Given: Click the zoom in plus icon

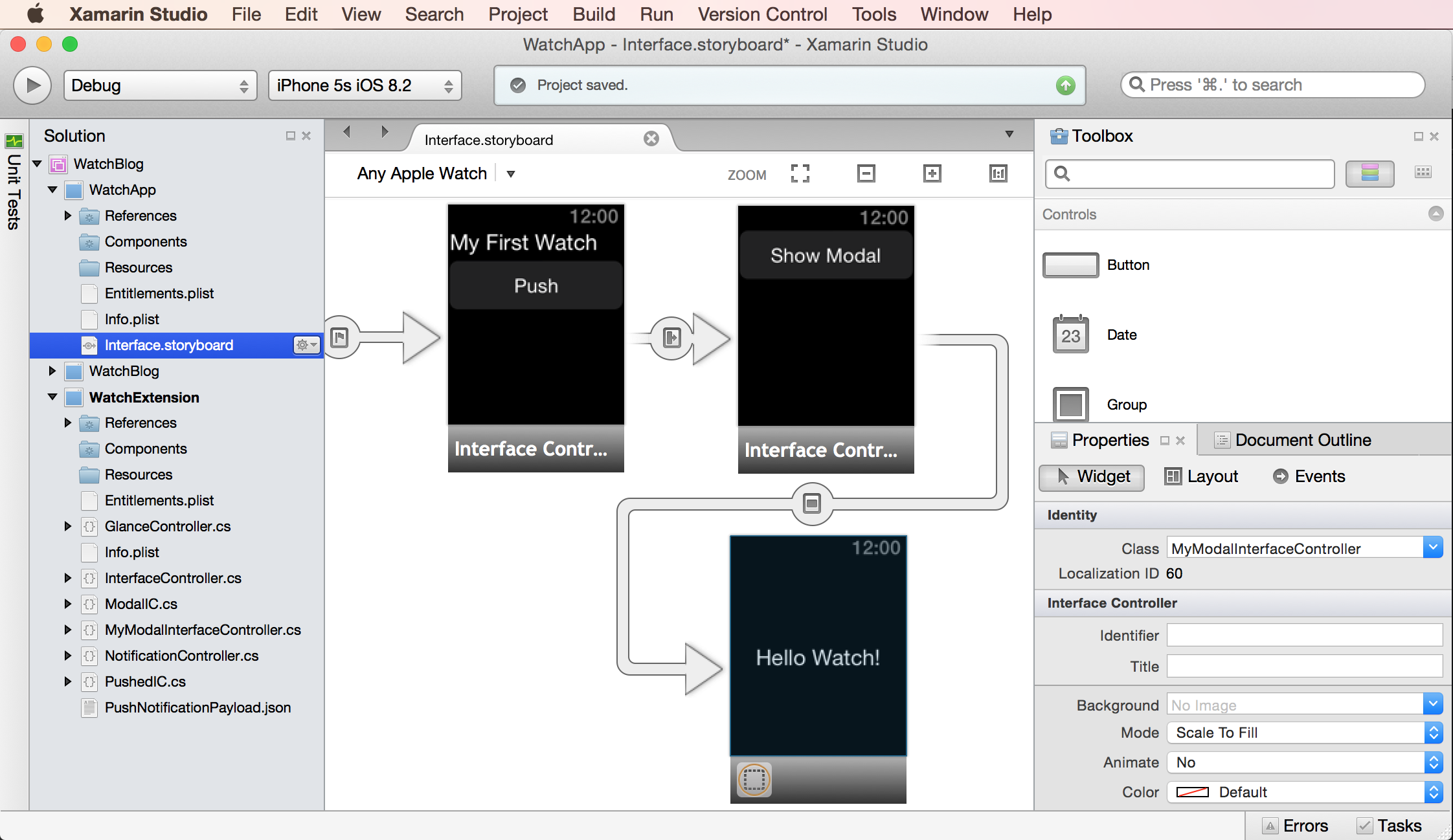Looking at the screenshot, I should click(x=932, y=173).
